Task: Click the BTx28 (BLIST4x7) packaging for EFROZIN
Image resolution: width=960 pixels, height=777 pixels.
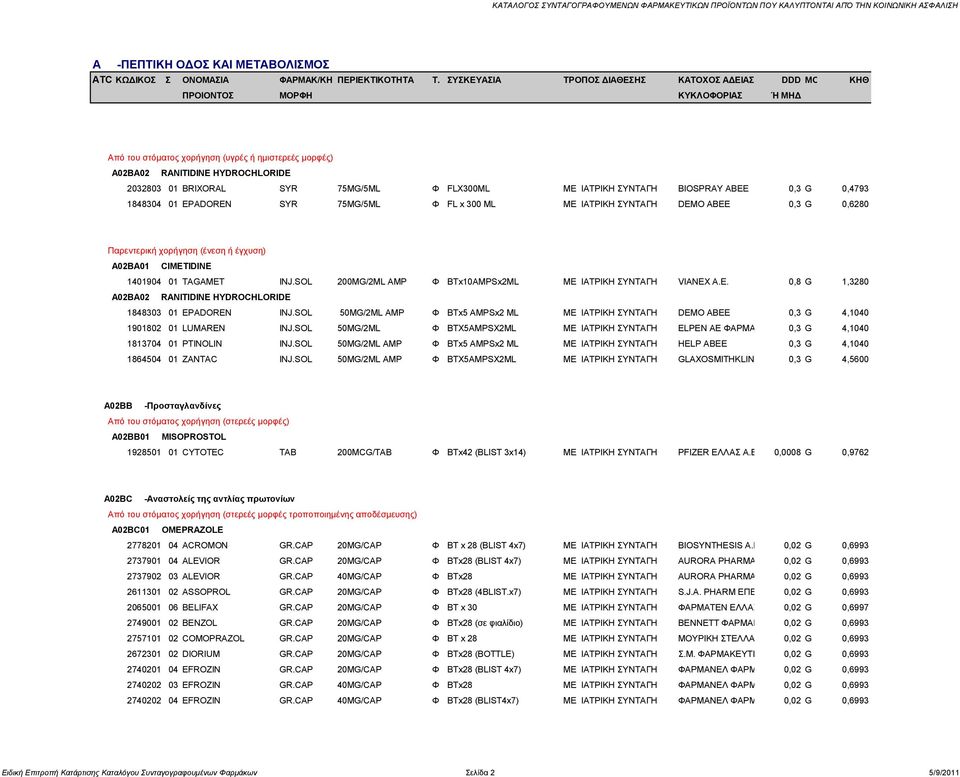Action: (x=482, y=700)
